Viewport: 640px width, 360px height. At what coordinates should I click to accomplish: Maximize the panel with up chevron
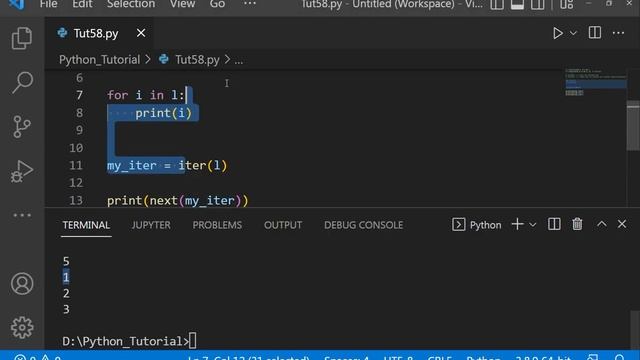pos(602,224)
